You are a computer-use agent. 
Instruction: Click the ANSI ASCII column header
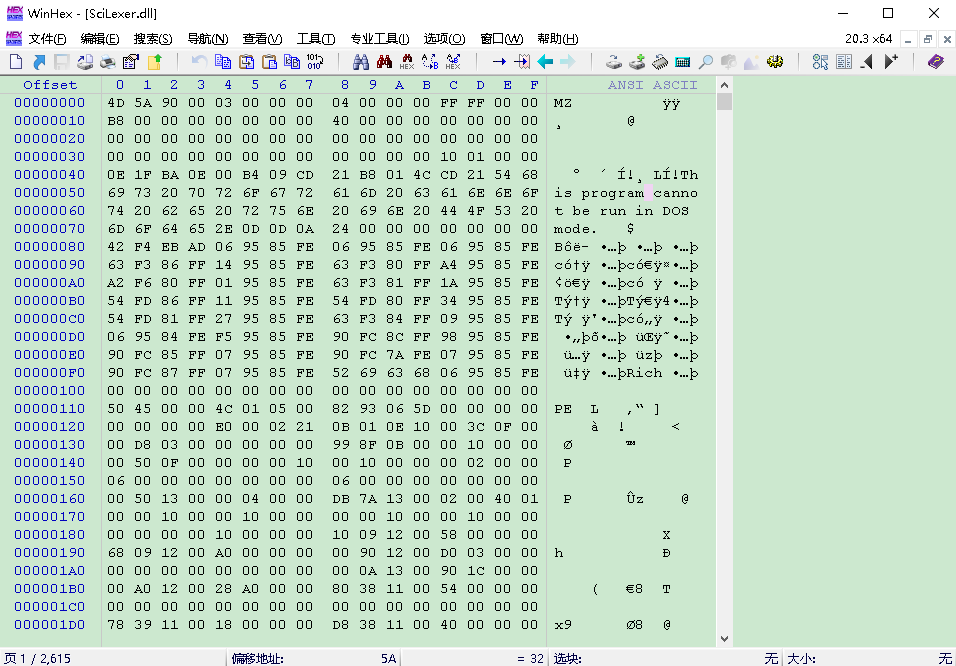point(652,85)
